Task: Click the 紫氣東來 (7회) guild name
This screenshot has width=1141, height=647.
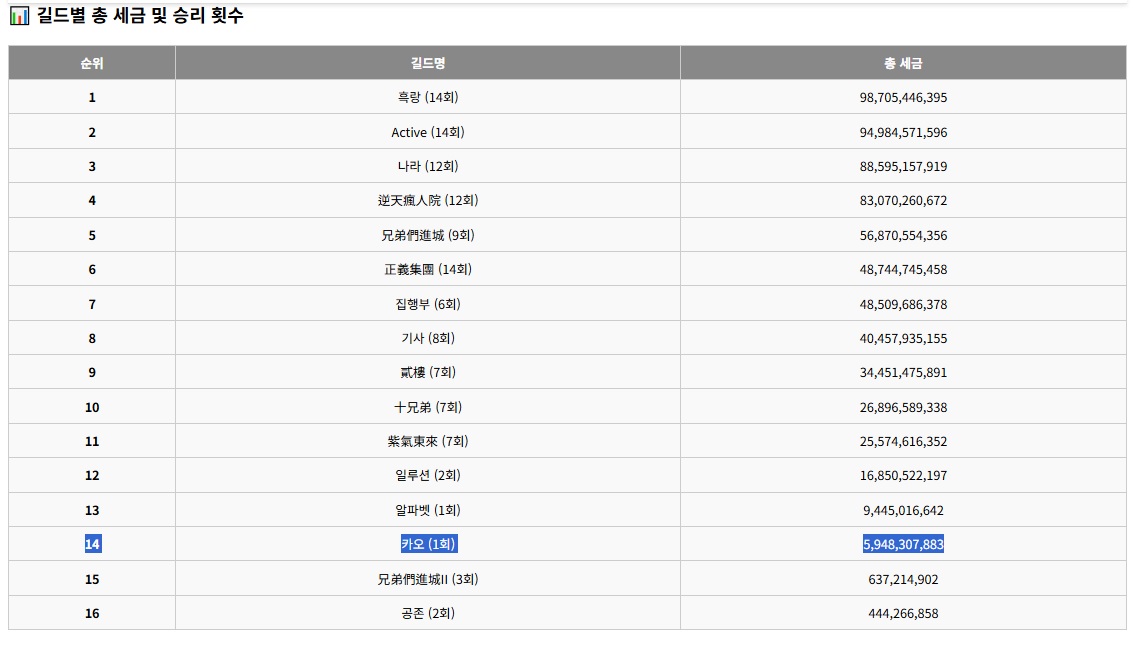Action: click(x=428, y=442)
